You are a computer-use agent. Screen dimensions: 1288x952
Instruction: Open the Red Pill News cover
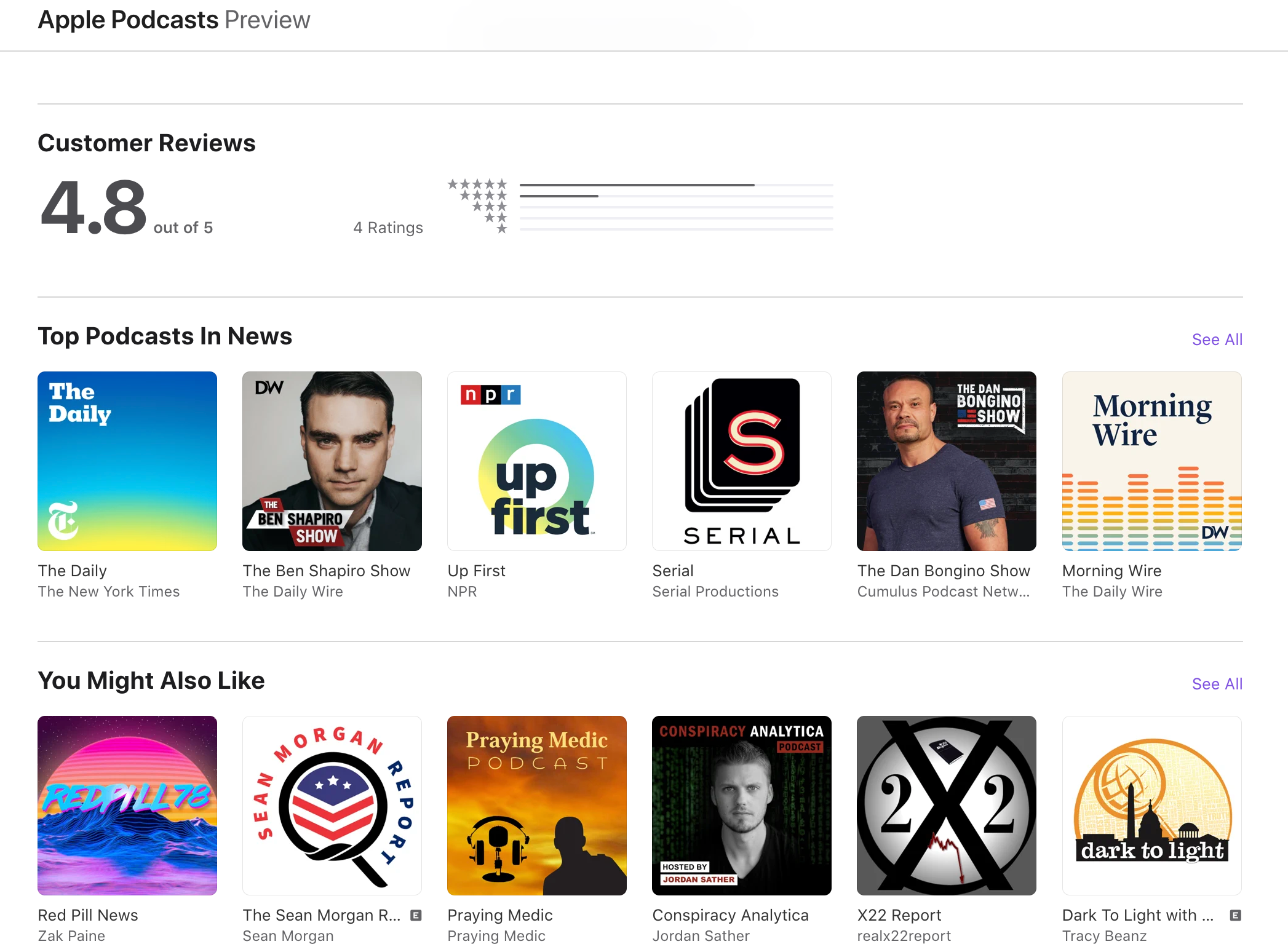(x=127, y=806)
